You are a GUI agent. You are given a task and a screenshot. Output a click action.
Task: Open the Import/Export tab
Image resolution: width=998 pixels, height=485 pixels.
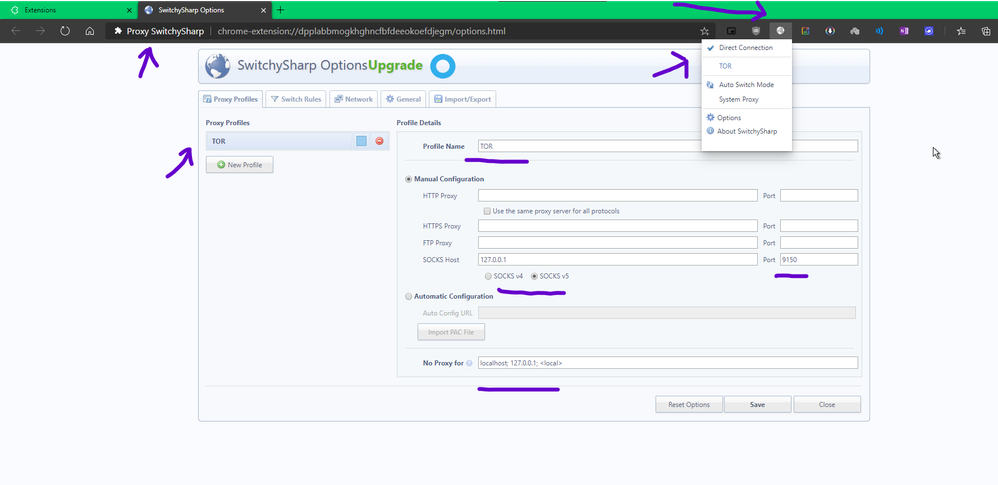tap(462, 99)
